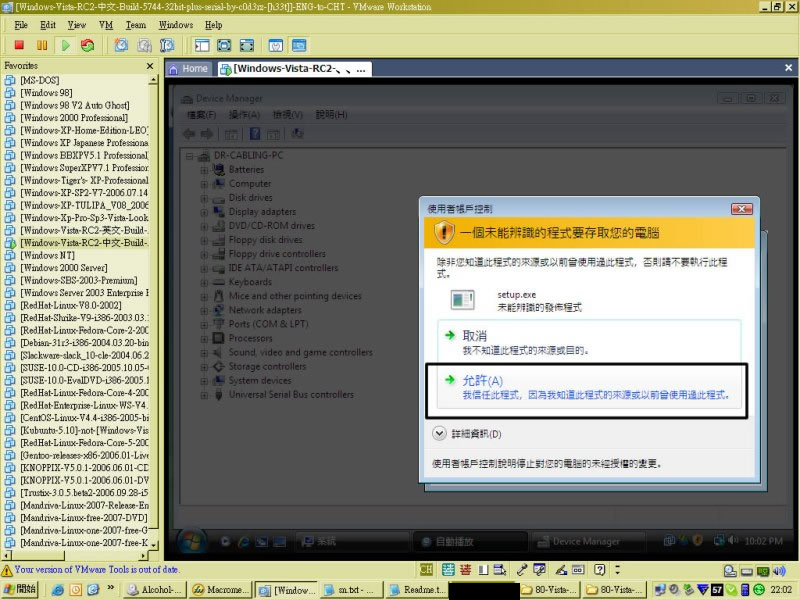
Task: Close the current VM tab
Action: [788, 67]
